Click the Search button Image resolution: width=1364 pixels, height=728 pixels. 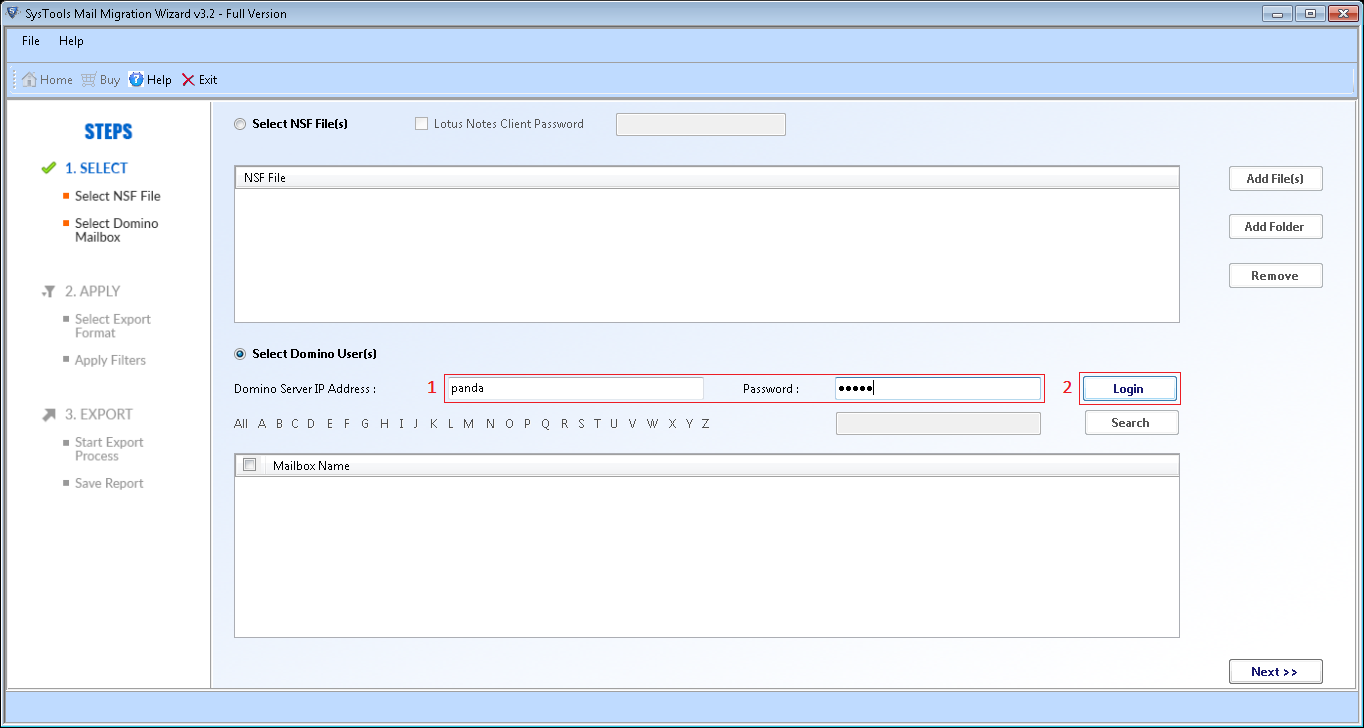[1131, 423]
